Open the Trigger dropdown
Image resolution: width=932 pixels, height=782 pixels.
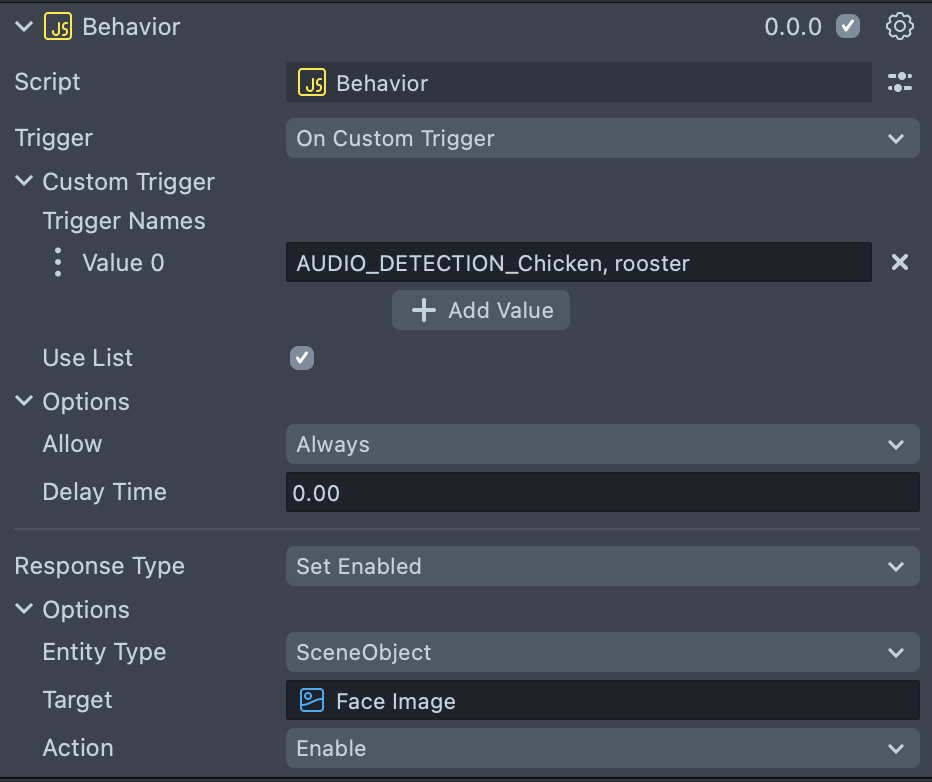pos(602,138)
